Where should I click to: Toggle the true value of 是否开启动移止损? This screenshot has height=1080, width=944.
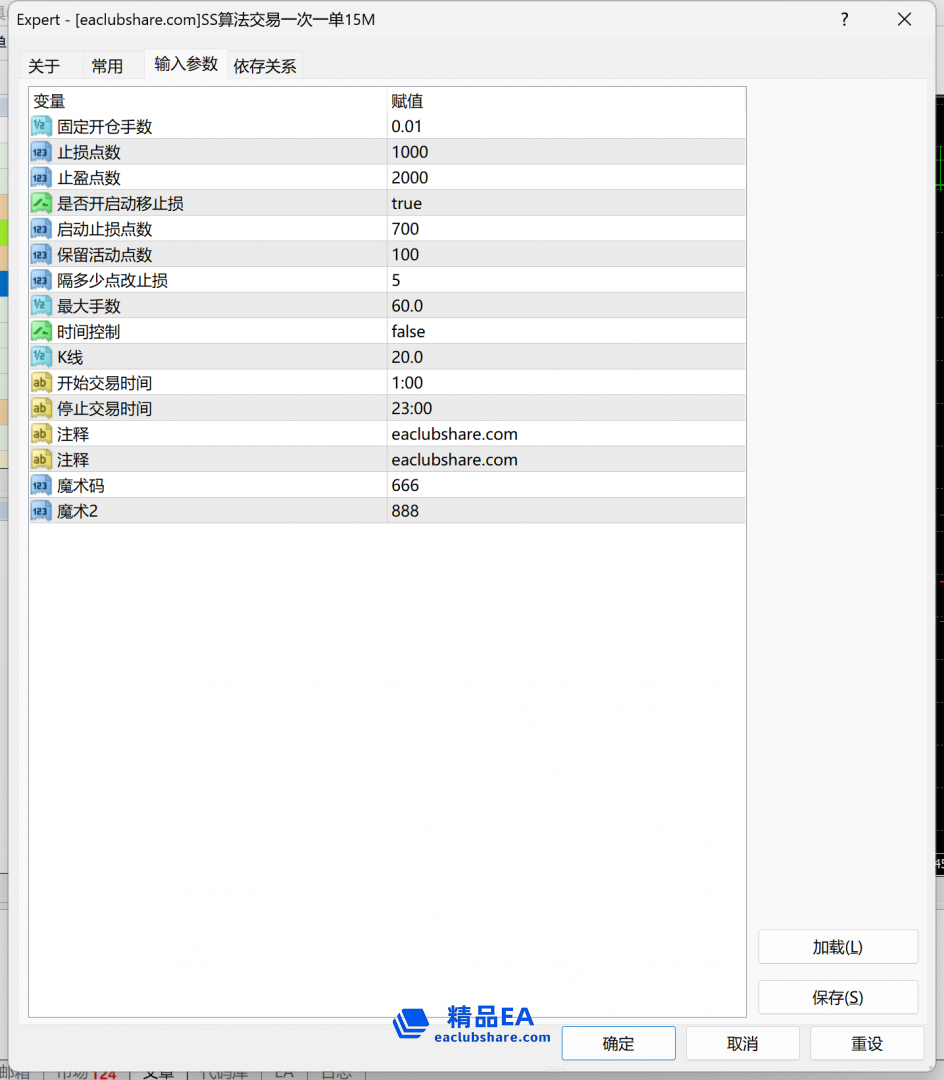407,204
